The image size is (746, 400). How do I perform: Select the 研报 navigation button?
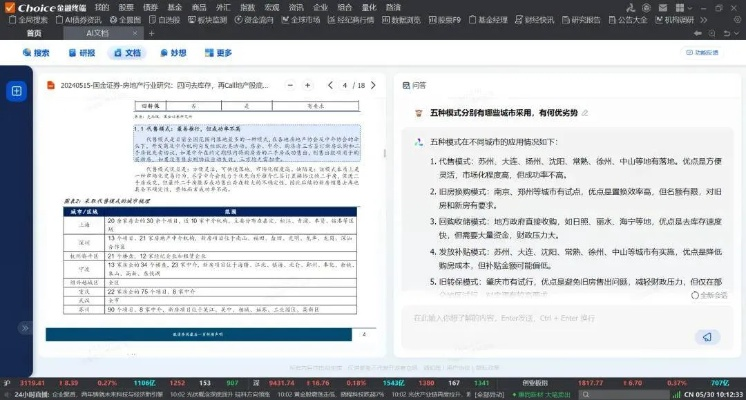(x=82, y=53)
